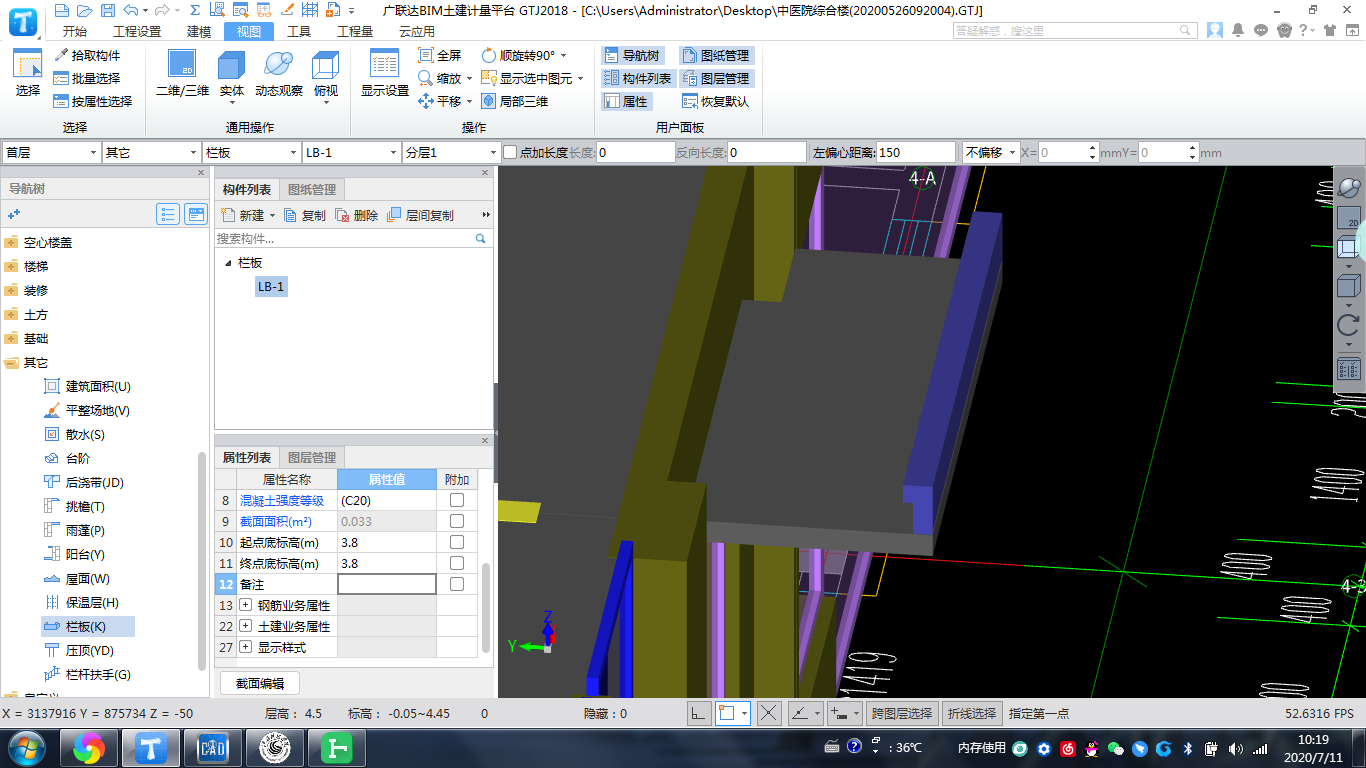
Task: Open the 工程设置 ribbon tab
Action: [x=137, y=31]
